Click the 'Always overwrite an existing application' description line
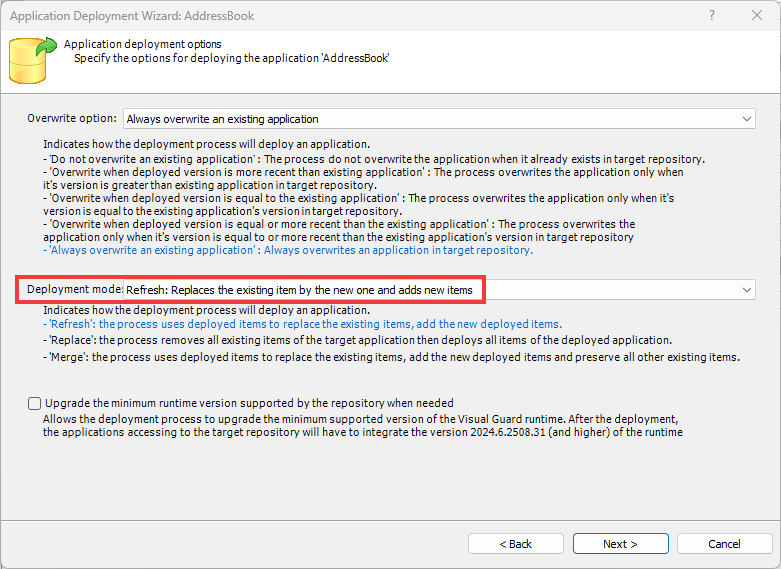The image size is (781, 569). pyautogui.click(x=288, y=250)
